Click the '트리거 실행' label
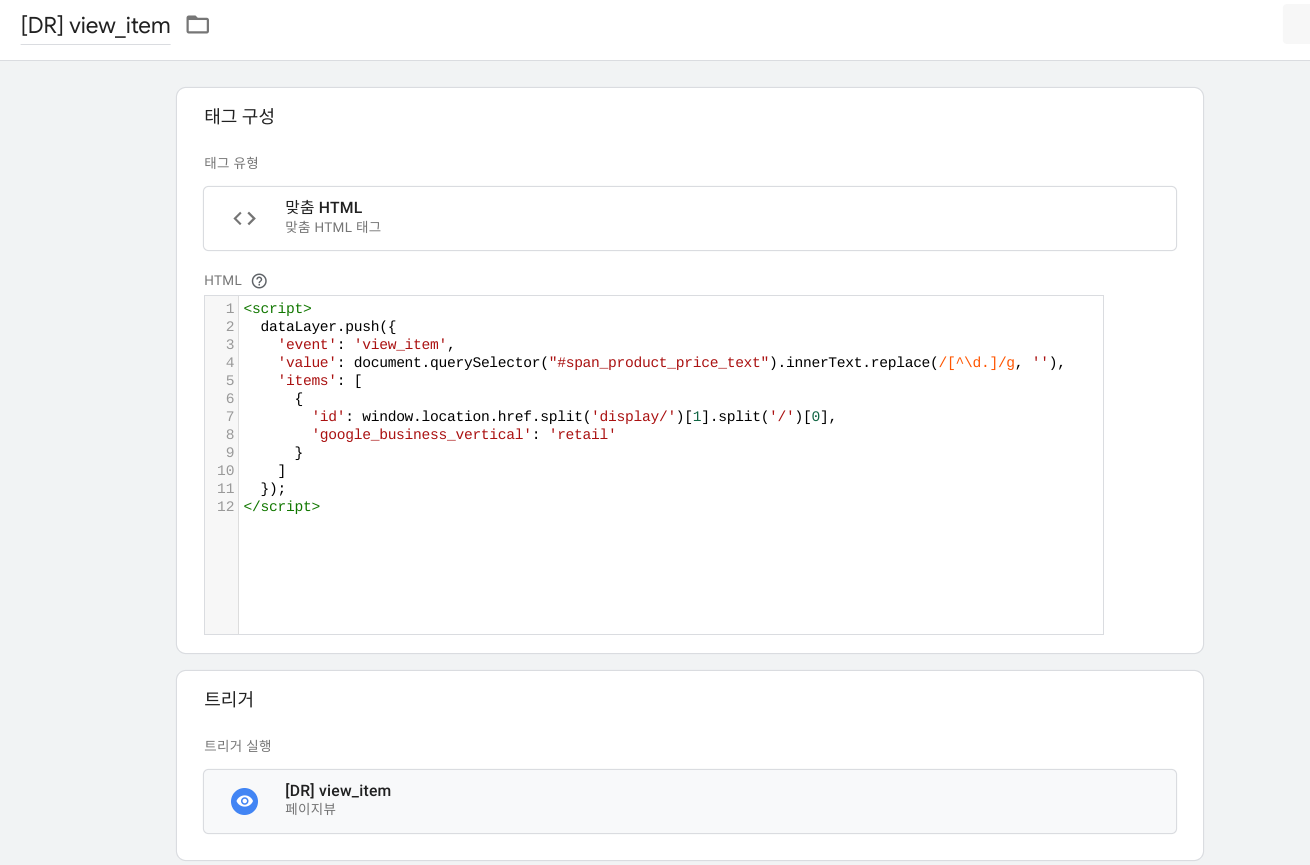The height and width of the screenshot is (865, 1310). [238, 745]
